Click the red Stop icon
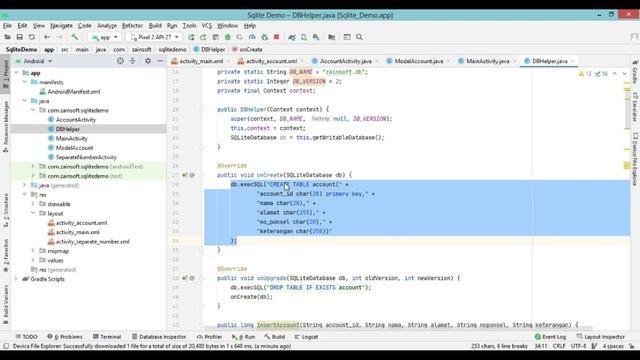The image size is (640, 360). [276, 37]
